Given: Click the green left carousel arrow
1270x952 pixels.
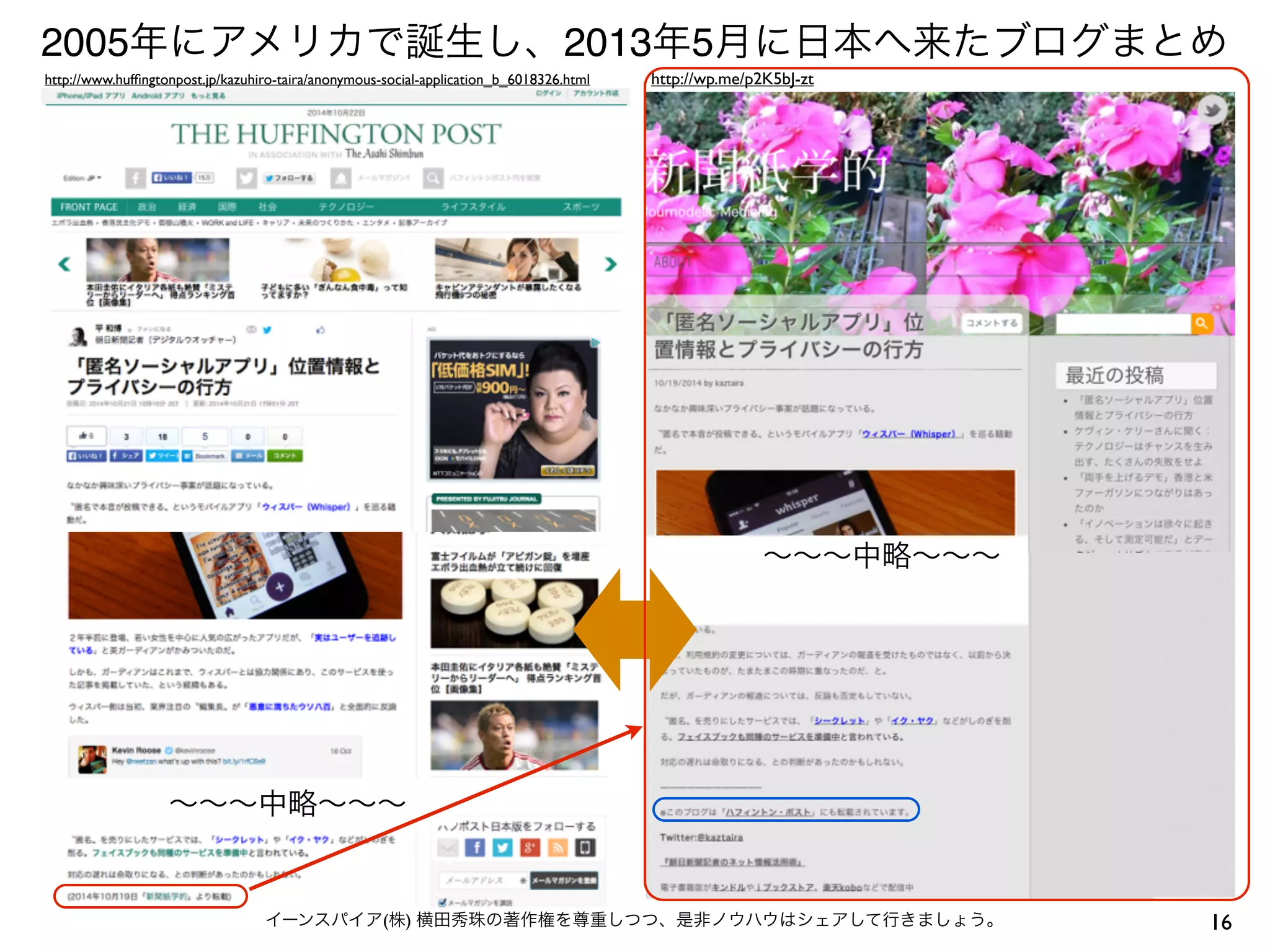Looking at the screenshot, I should click(x=64, y=264).
